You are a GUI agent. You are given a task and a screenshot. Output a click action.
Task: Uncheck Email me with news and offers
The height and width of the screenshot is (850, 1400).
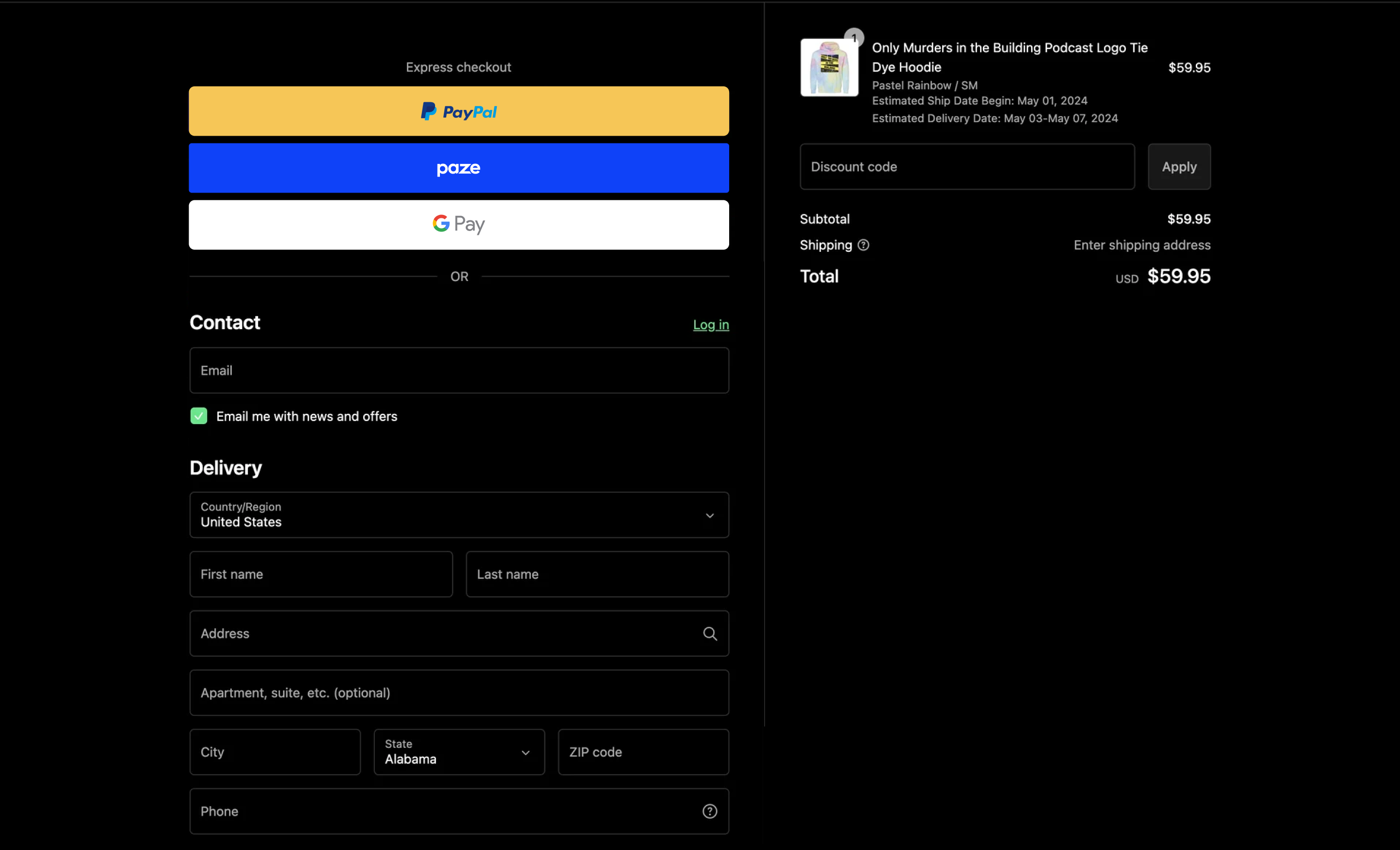(199, 416)
